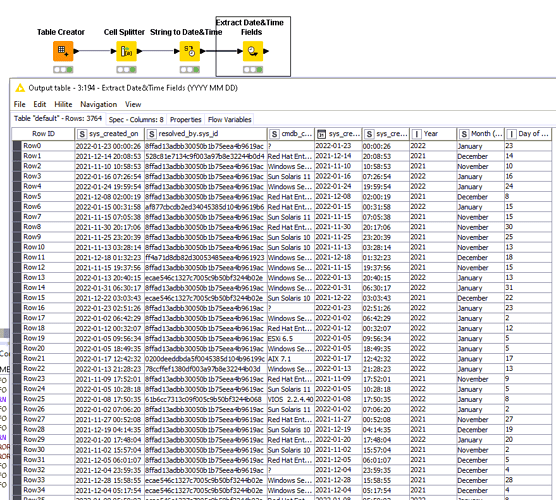Select the Extract Date&Time Fields node icon
The width and height of the screenshot is (556, 500).
coord(253,51)
